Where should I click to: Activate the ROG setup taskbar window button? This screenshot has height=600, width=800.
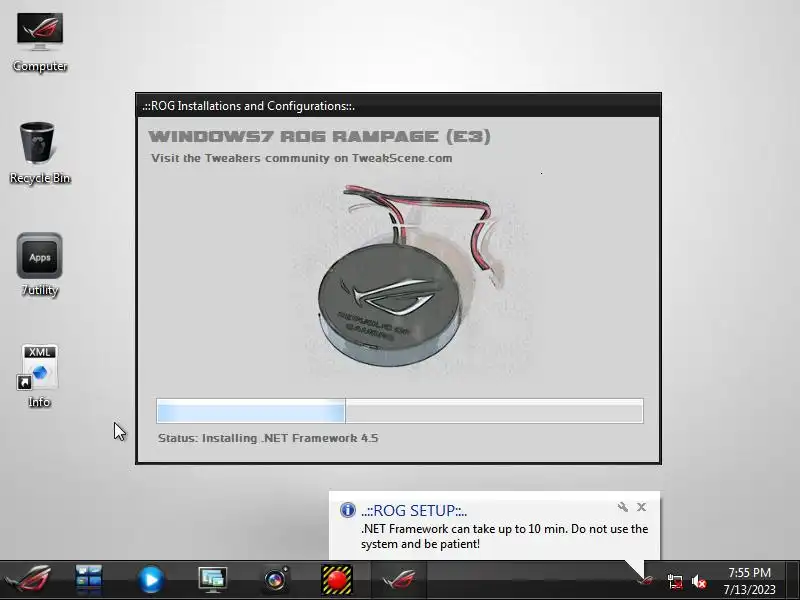click(398, 580)
